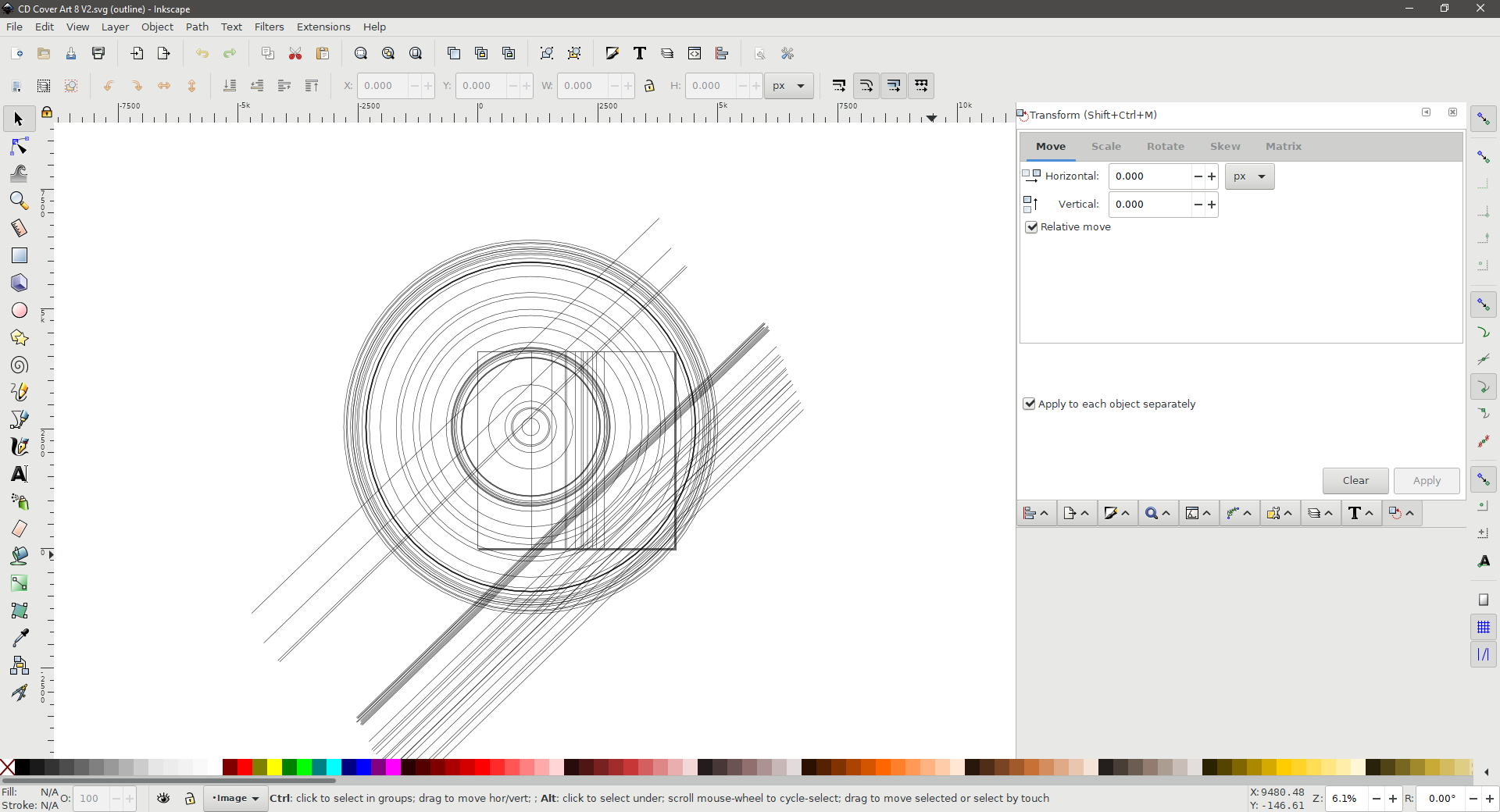This screenshot has width=1500, height=812.
Task: Open the Image layer selector dropdown
Action: pos(235,799)
